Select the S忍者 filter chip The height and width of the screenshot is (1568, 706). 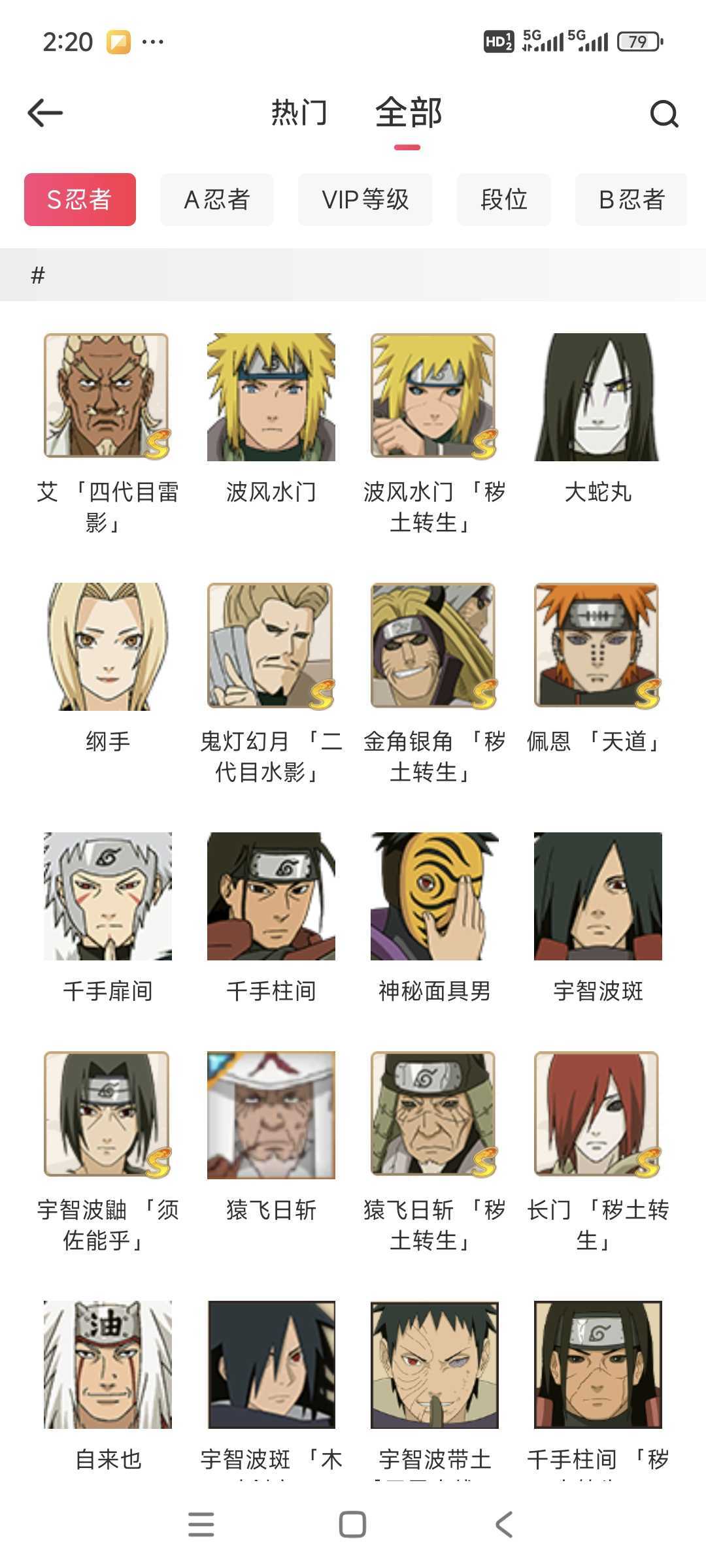tap(80, 199)
